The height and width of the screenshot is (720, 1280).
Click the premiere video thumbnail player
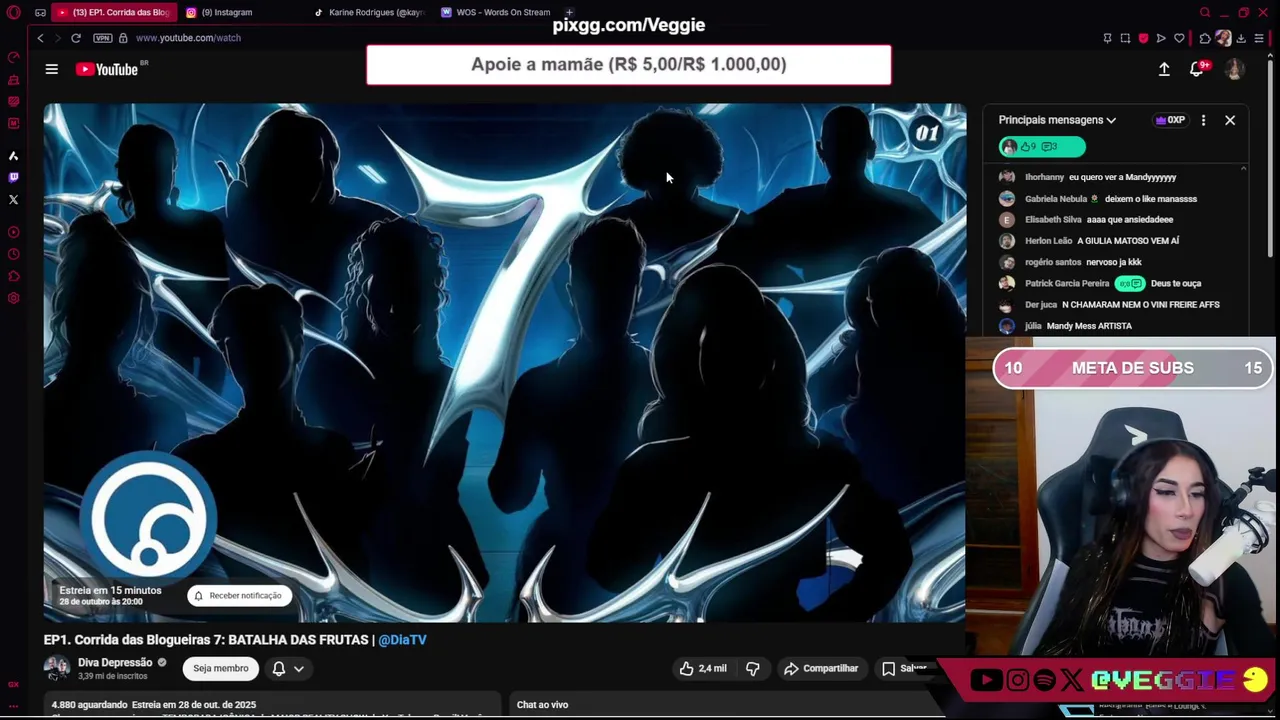pos(505,362)
